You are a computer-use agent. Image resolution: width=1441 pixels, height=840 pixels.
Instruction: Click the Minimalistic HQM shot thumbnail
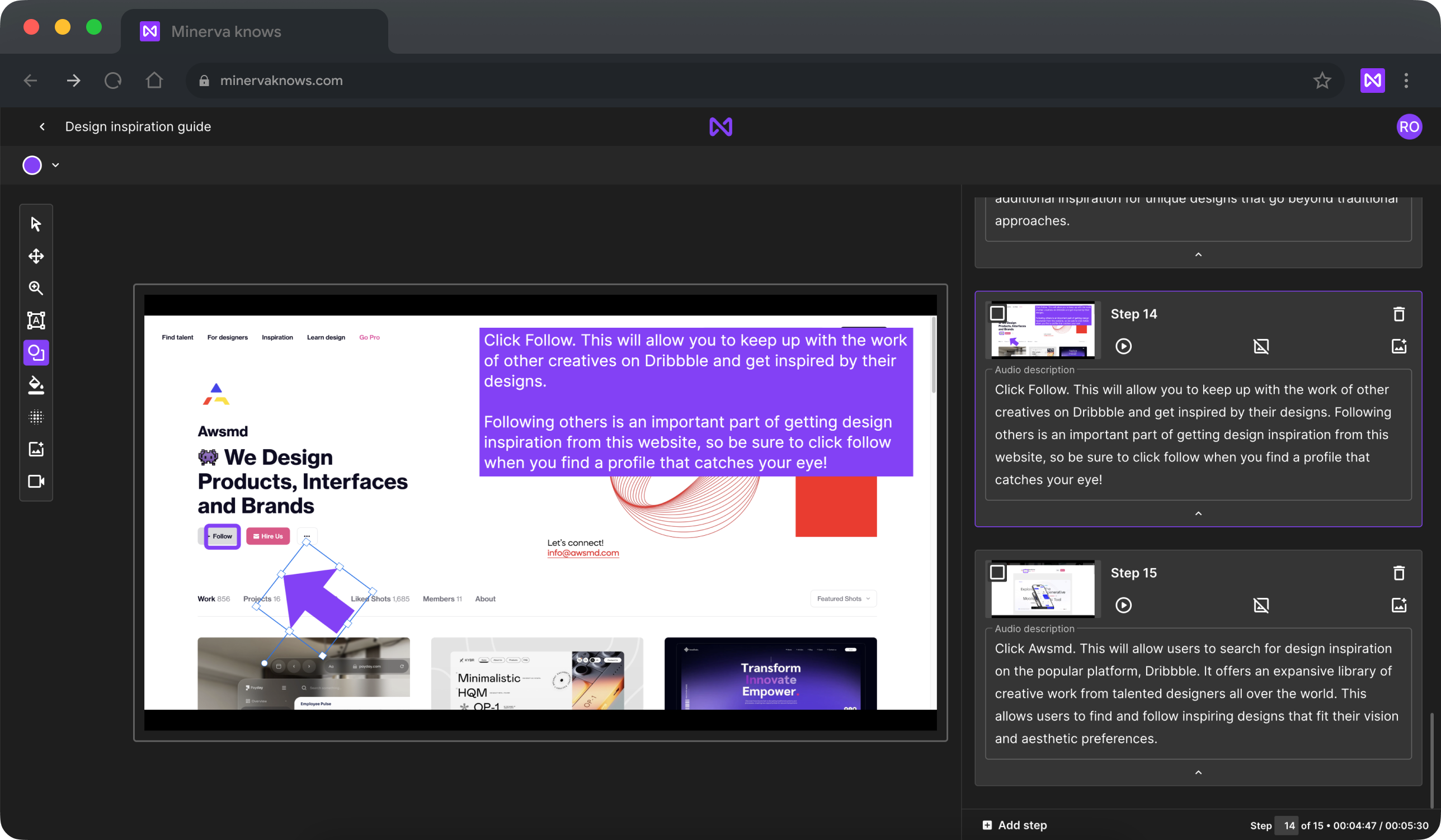pos(537,673)
